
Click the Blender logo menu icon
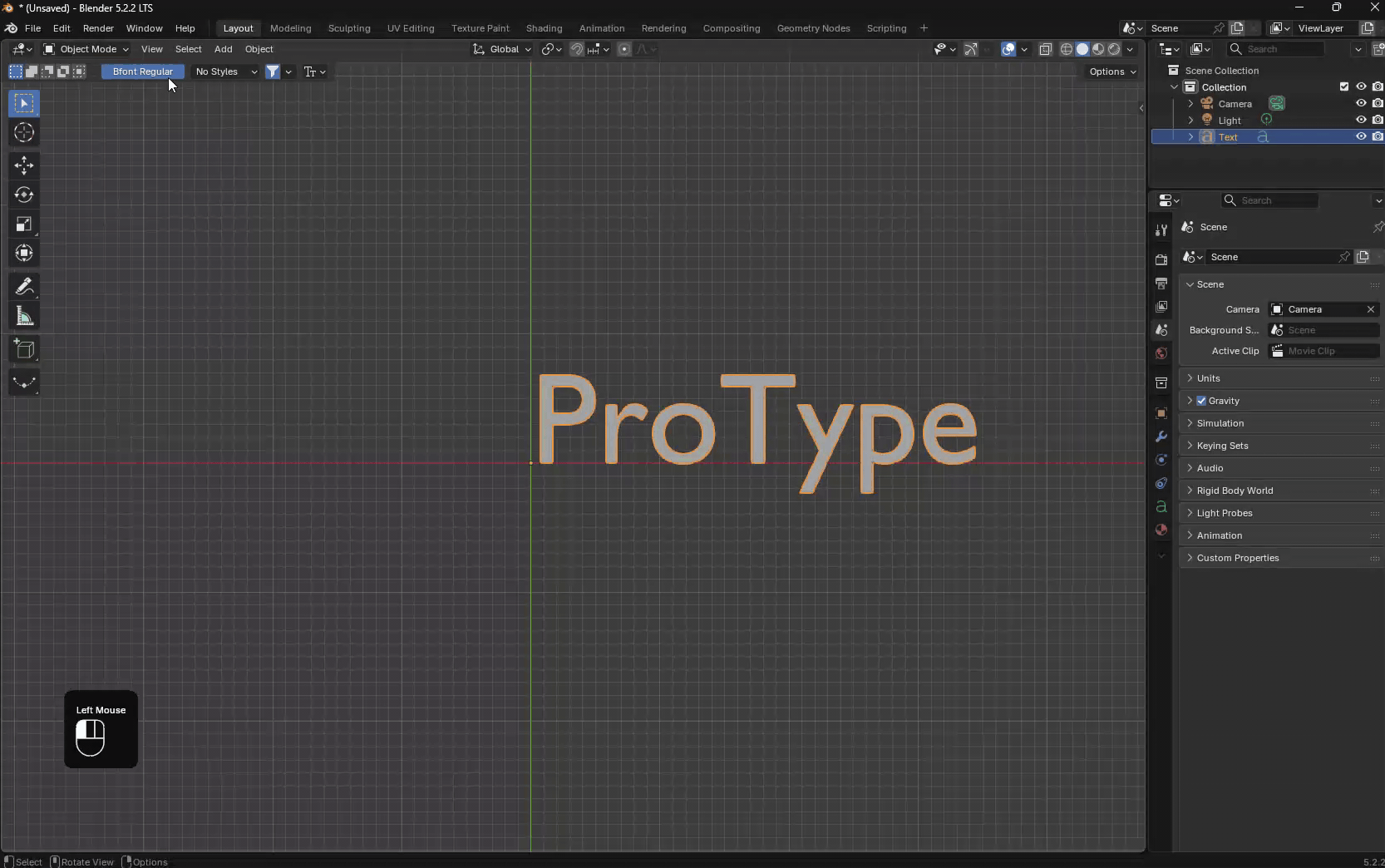pos(11,28)
